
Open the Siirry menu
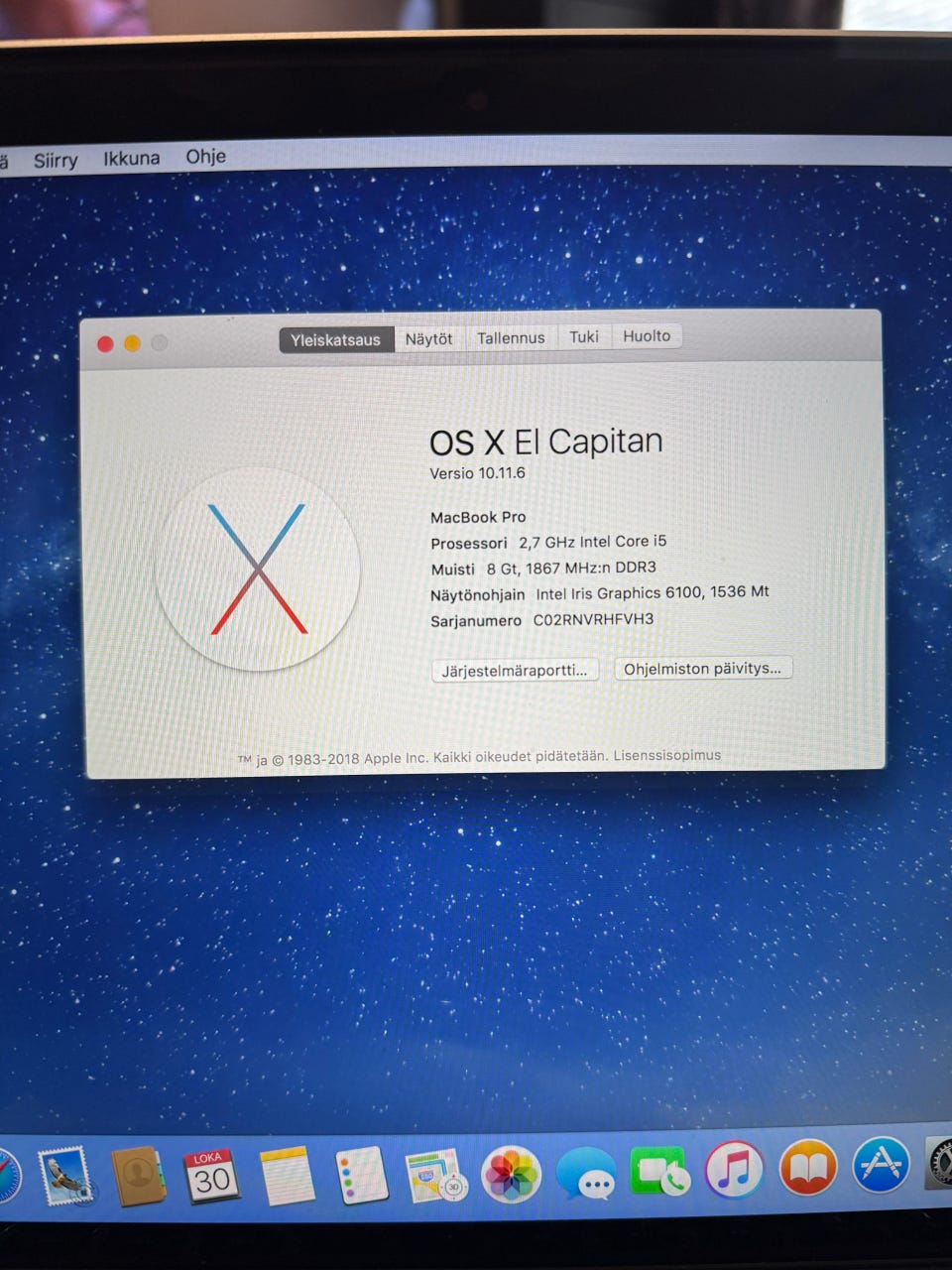point(56,160)
